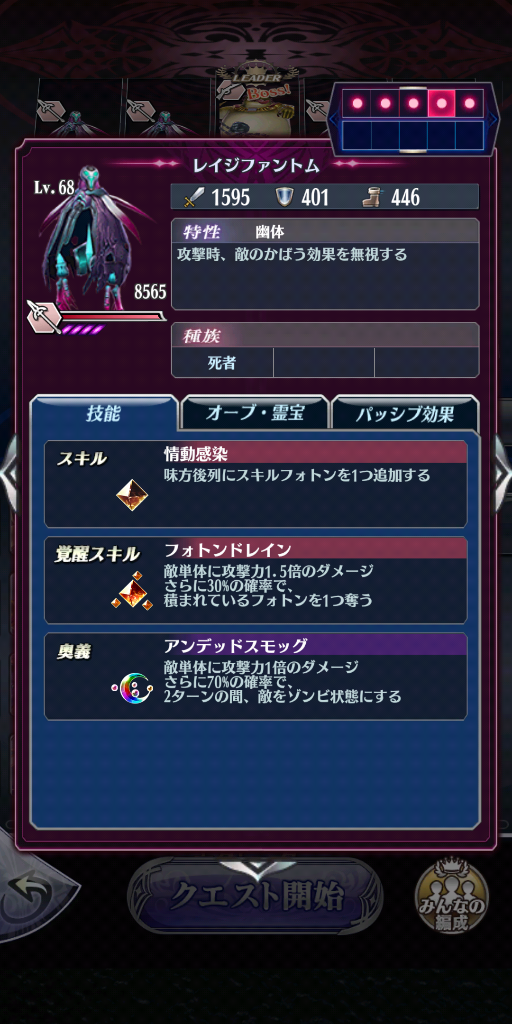Image resolution: width=512 pixels, height=1024 pixels.
Task: Click the awakening skill multi-crystal icon
Action: (x=132, y=591)
